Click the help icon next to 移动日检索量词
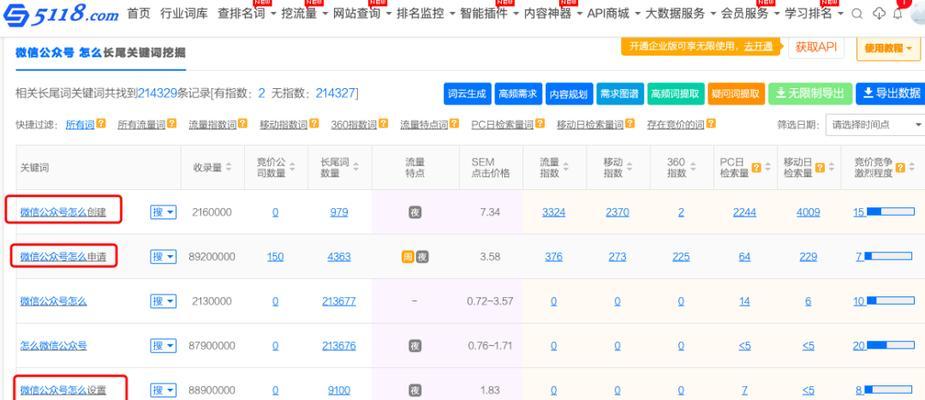The height and width of the screenshot is (400, 925). coord(628,124)
